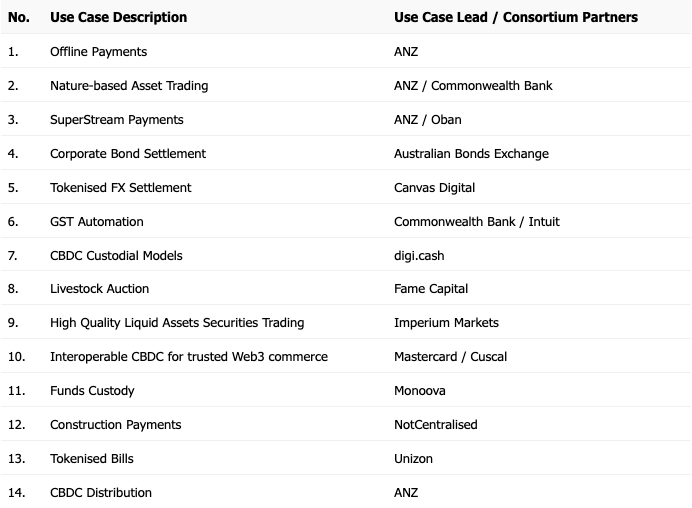Screen dimensions: 692x508
Task: Select 'Mastercard / Cuscal' partner cell
Action: (450, 357)
